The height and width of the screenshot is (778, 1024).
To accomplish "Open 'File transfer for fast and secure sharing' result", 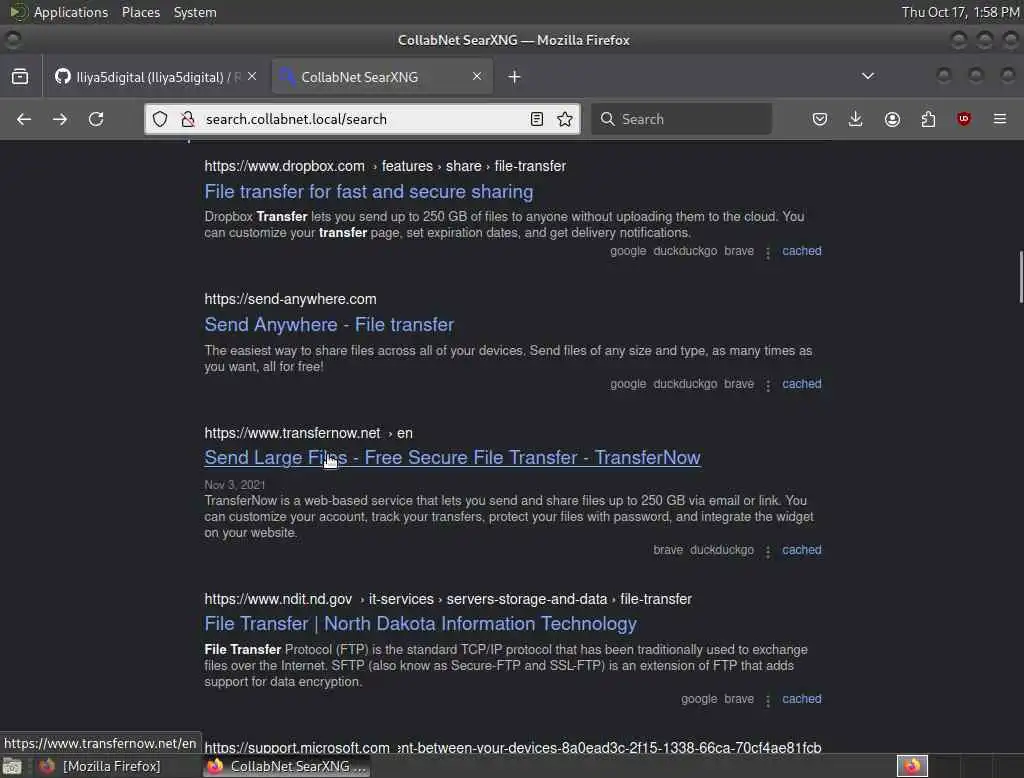I will tap(368, 191).
